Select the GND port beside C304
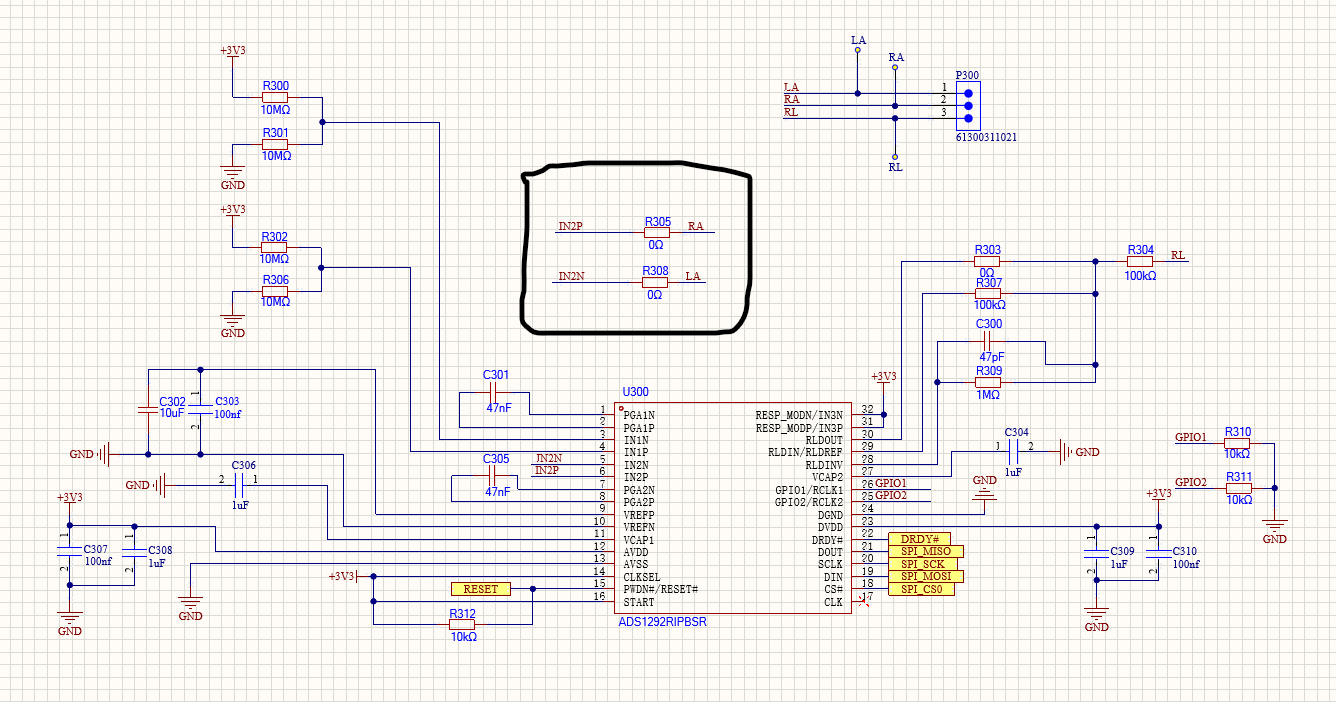Image resolution: width=1336 pixels, height=702 pixels. point(1079,452)
